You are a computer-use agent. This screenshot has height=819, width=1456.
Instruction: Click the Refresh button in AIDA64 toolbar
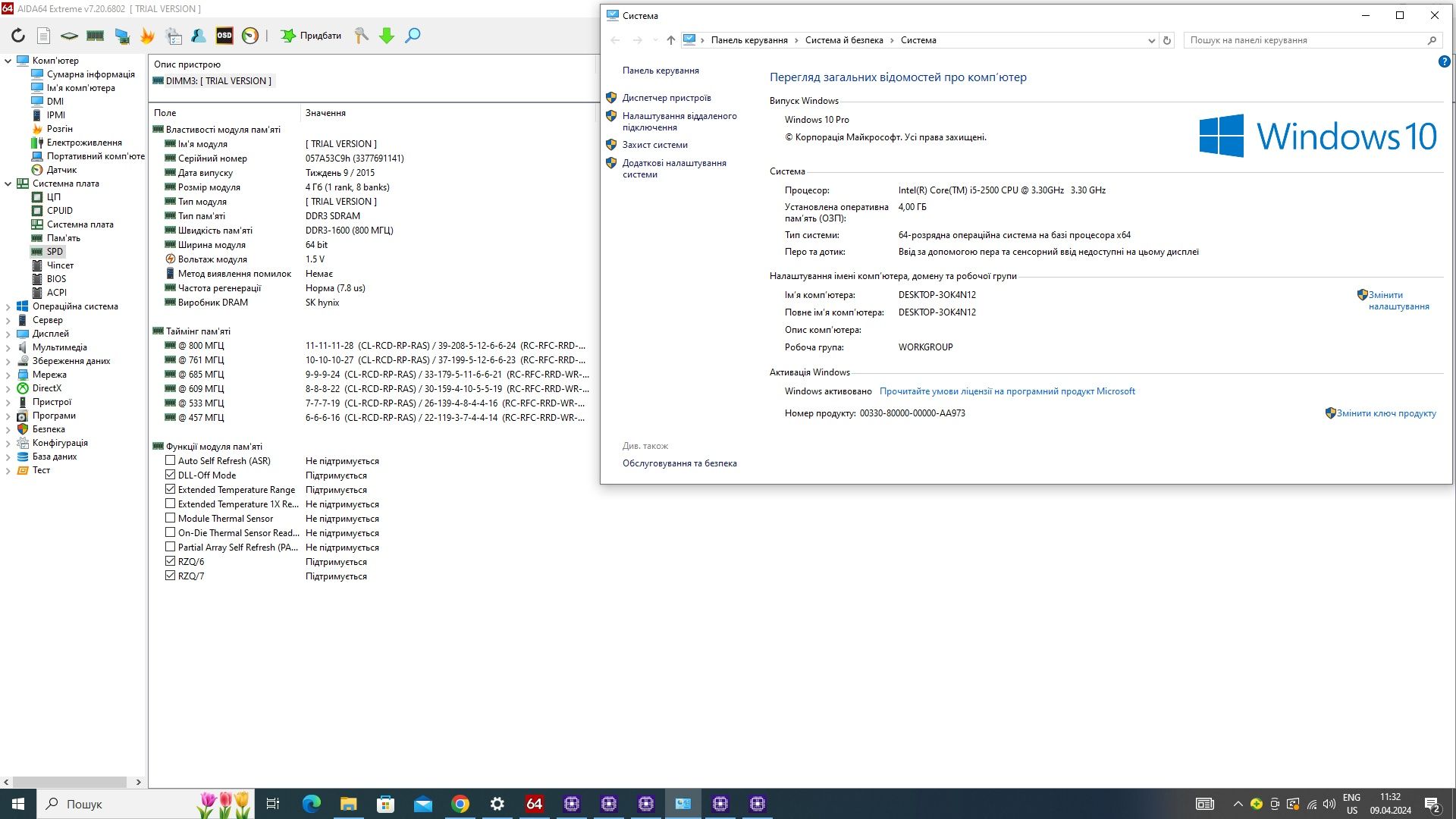point(17,35)
